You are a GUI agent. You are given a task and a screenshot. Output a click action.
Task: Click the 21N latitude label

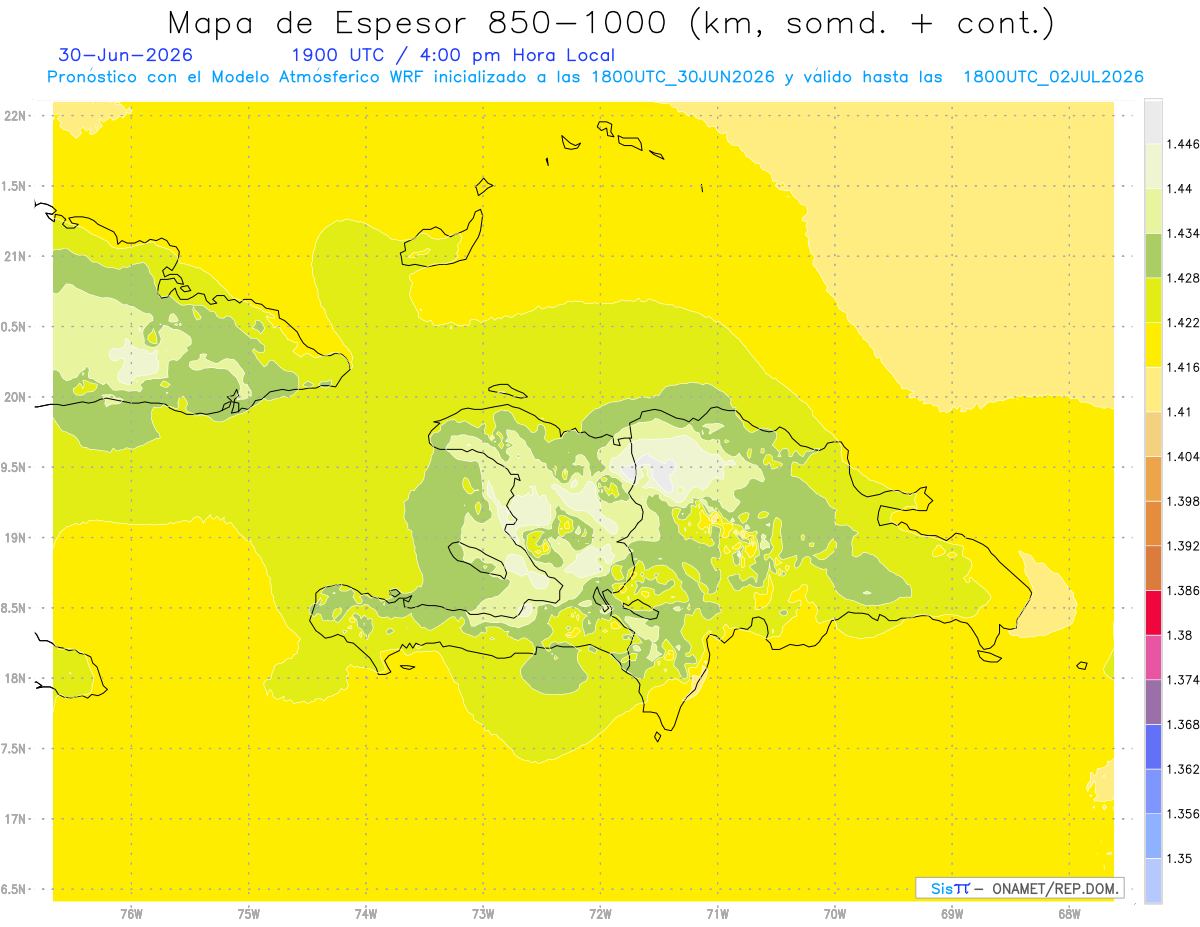pyautogui.click(x=16, y=256)
